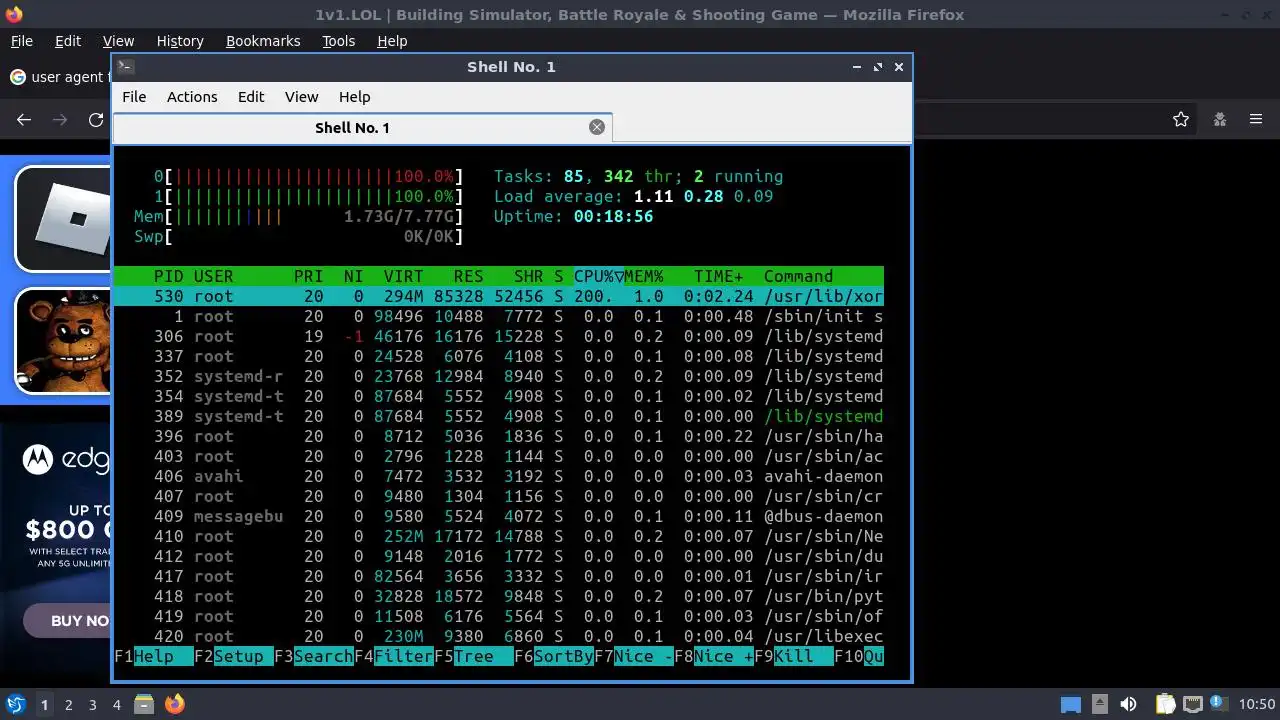Minimize the Shell No. 1 window

[857, 66]
